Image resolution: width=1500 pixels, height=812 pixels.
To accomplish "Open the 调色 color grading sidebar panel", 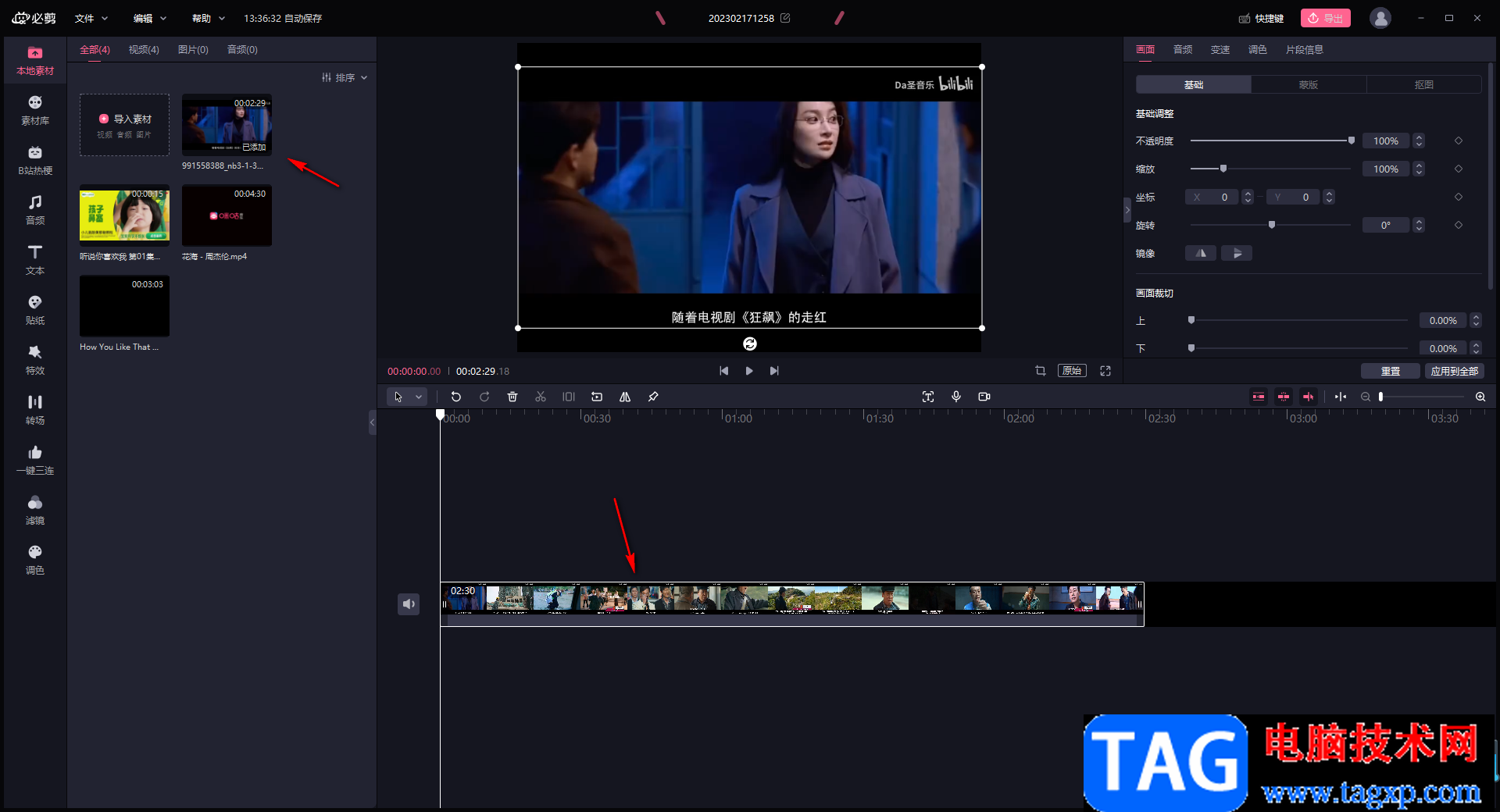I will (35, 561).
